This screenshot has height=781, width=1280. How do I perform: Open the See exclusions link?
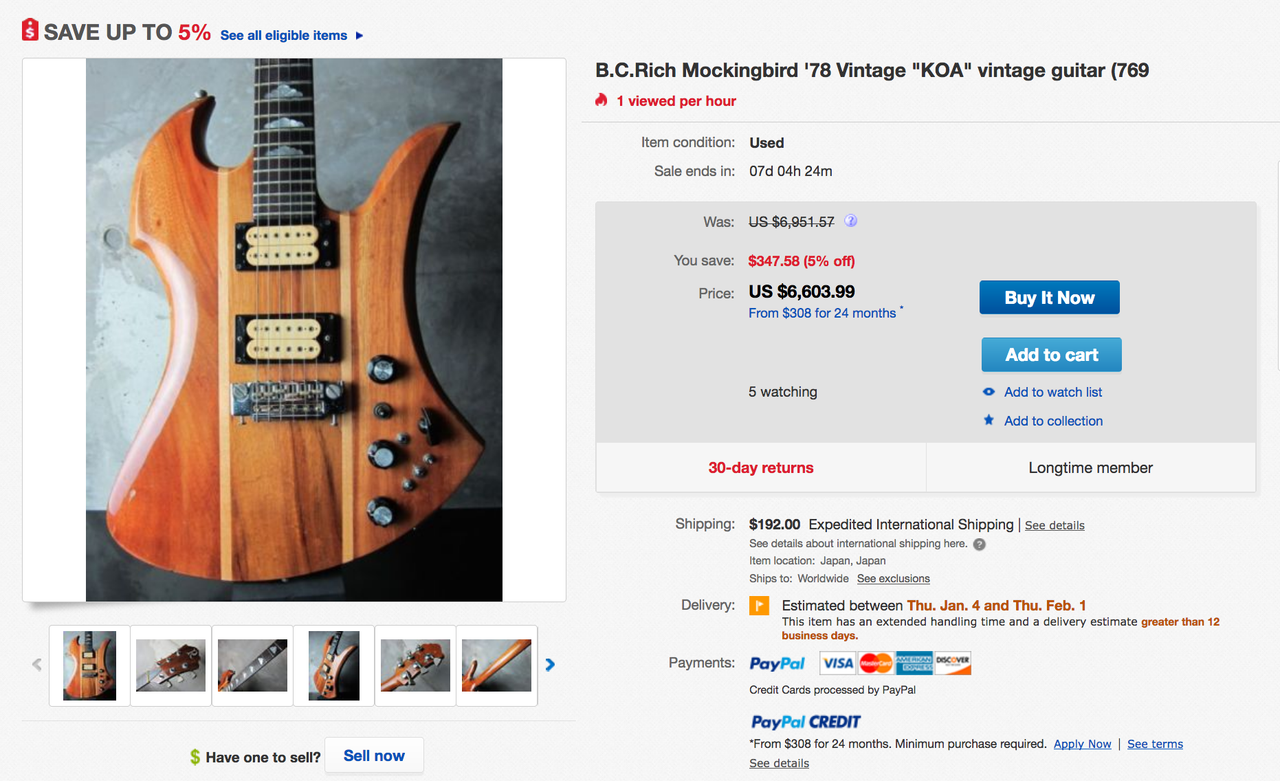[893, 579]
